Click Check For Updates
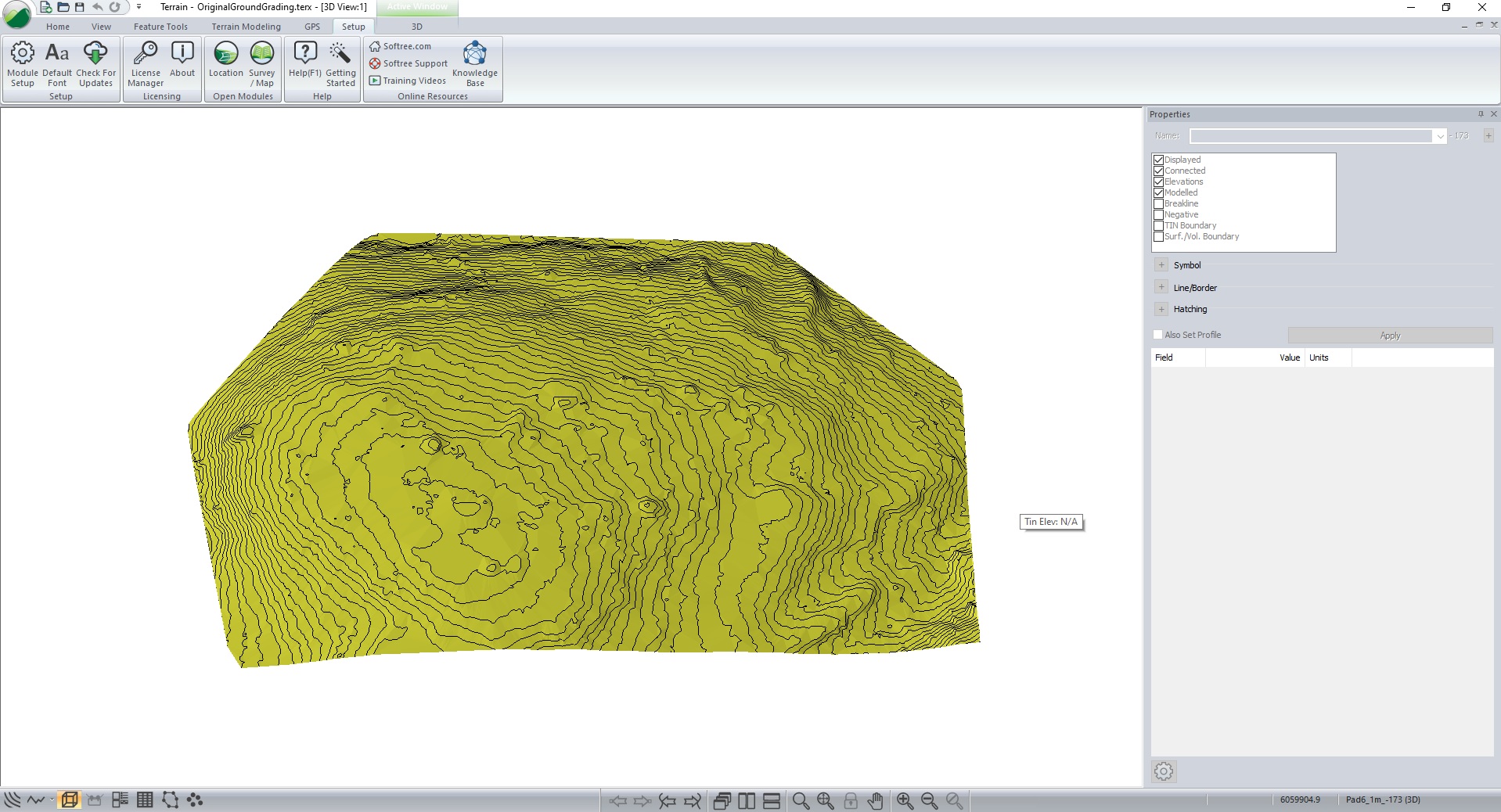 [95, 64]
